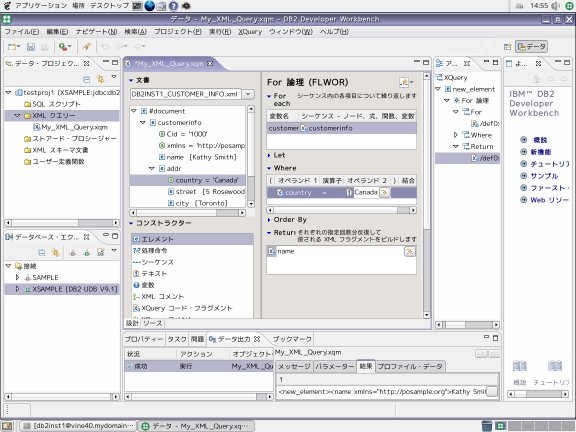The width and height of the screenshot is (576, 432).
Task: Select My_XML_Query.xqm in project tree
Action: tap(71, 127)
